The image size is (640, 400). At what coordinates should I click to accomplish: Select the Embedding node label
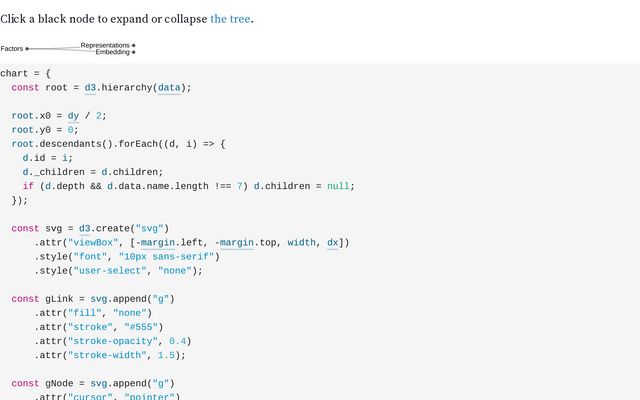click(x=113, y=52)
